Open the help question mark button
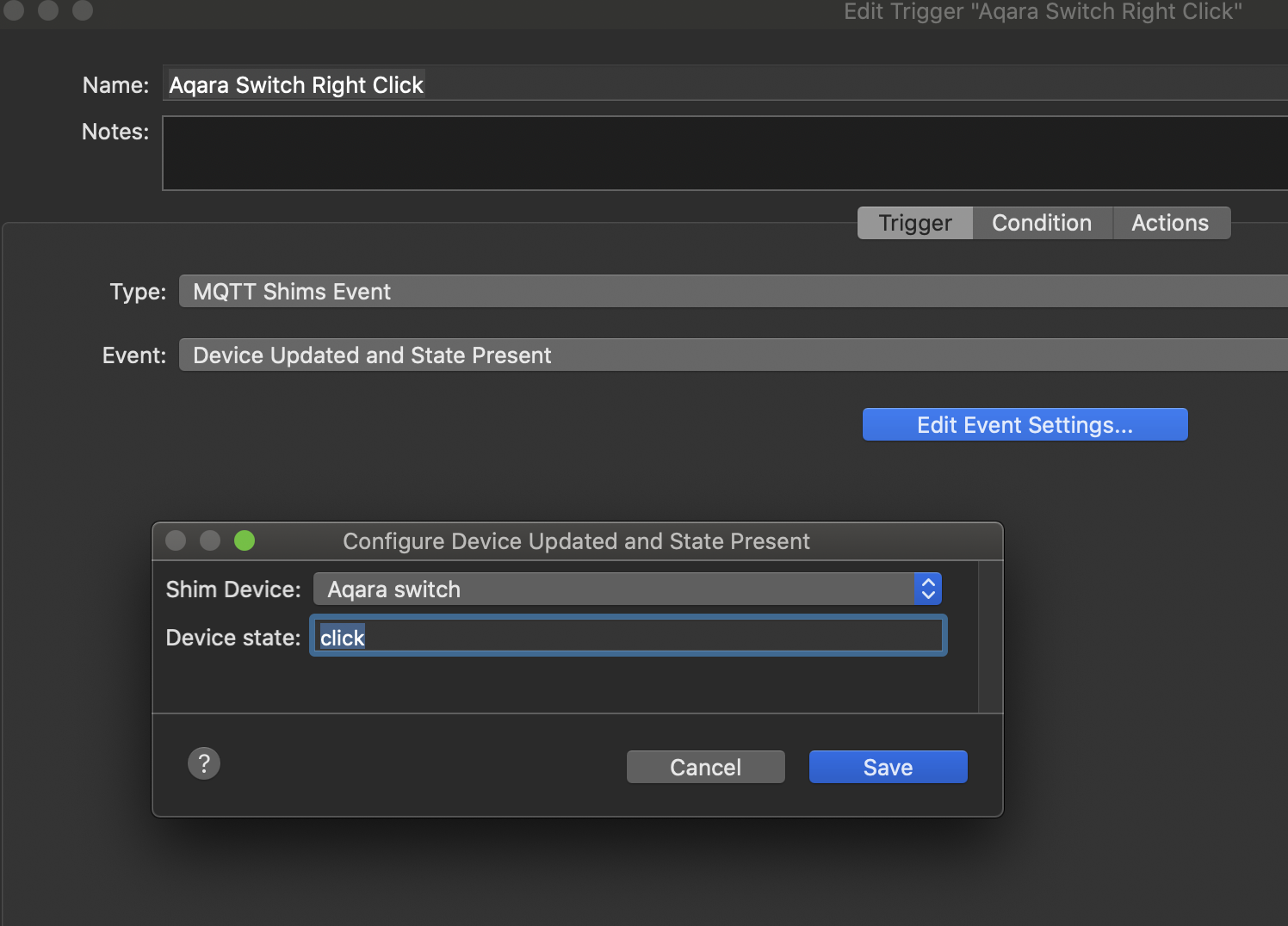The image size is (1288, 926). pyautogui.click(x=204, y=763)
